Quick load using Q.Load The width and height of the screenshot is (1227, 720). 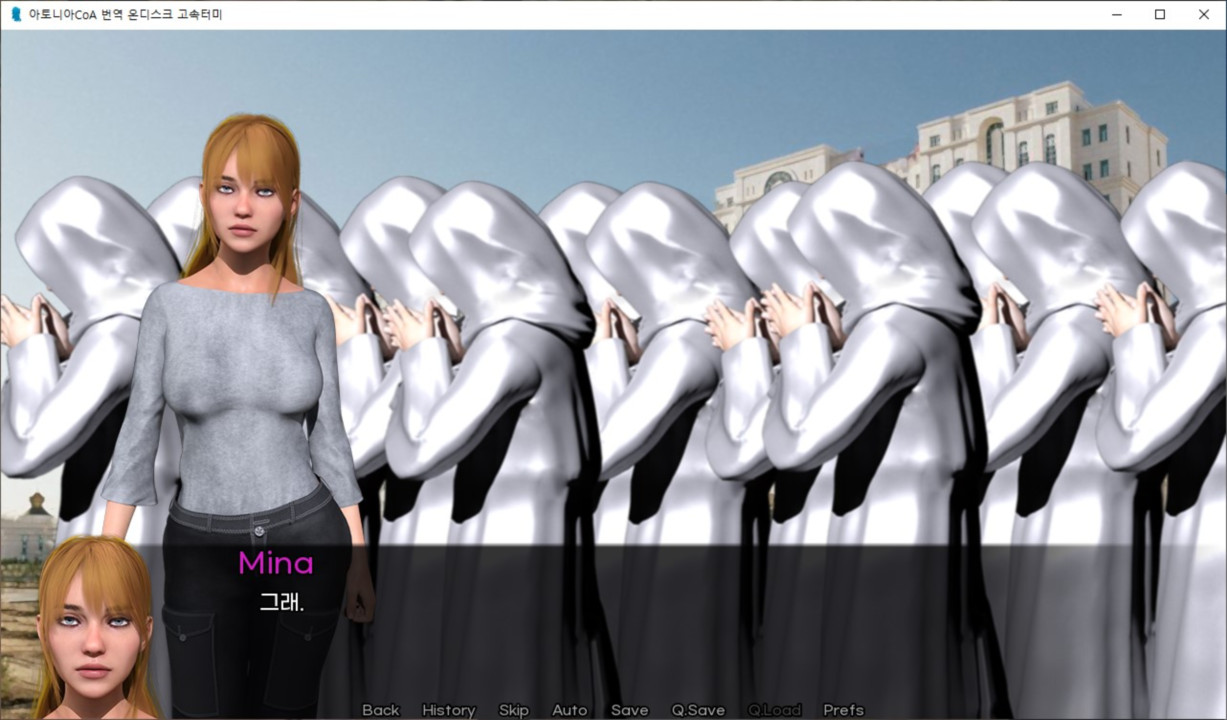(774, 710)
